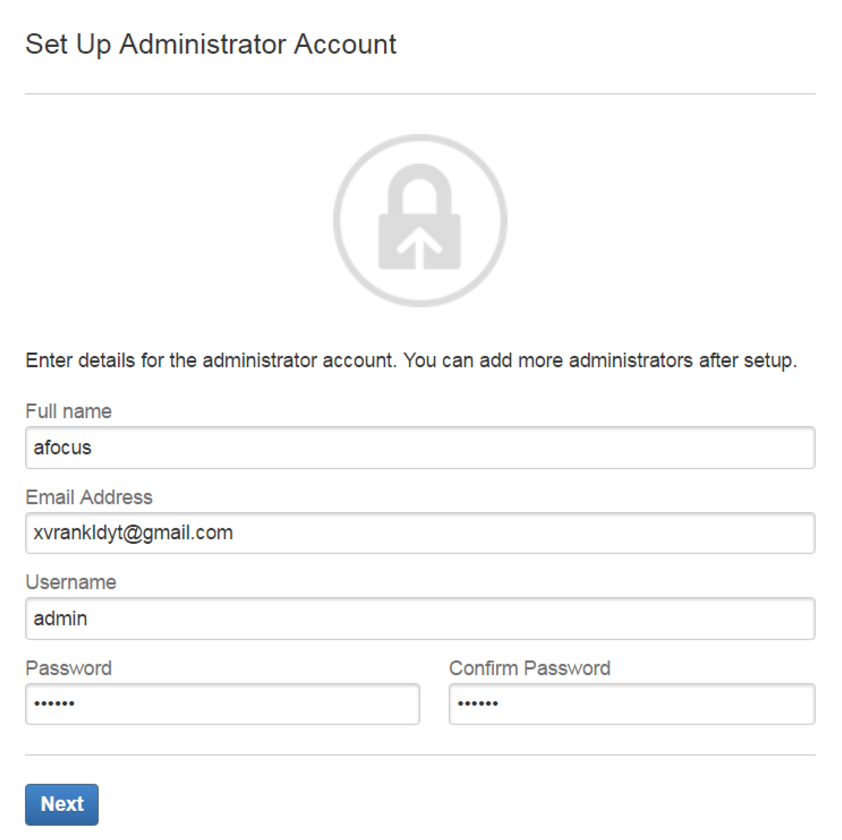Click the "Username" label text
The image size is (842, 840).
point(71,582)
